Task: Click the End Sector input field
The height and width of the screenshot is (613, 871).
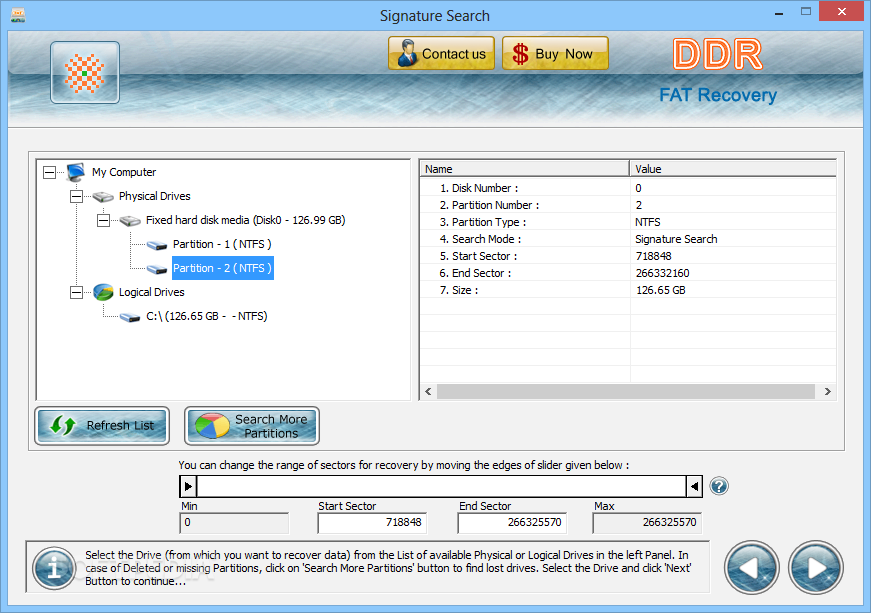Action: pos(512,522)
